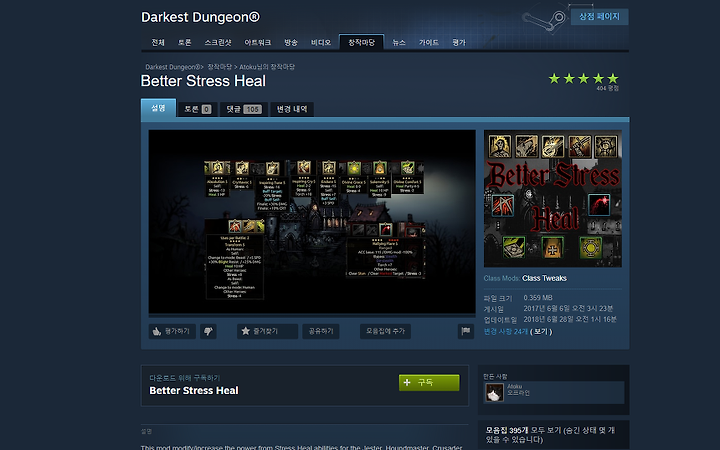Select the 설명 description tab
The height and width of the screenshot is (450, 720).
click(x=158, y=108)
